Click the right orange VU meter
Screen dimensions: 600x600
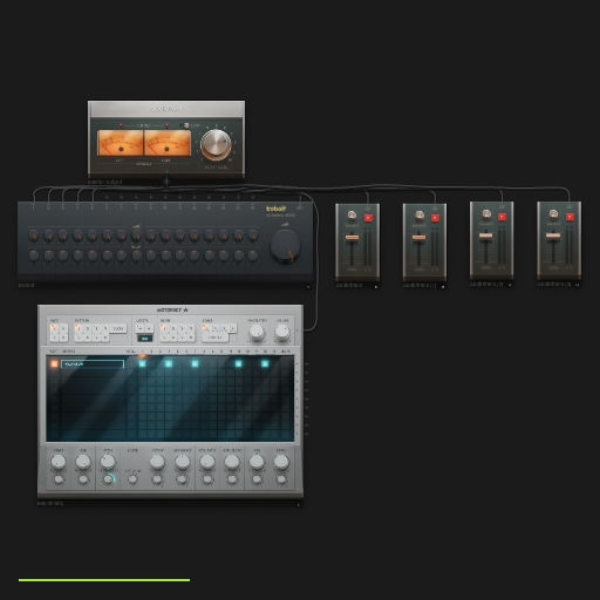[x=168, y=143]
